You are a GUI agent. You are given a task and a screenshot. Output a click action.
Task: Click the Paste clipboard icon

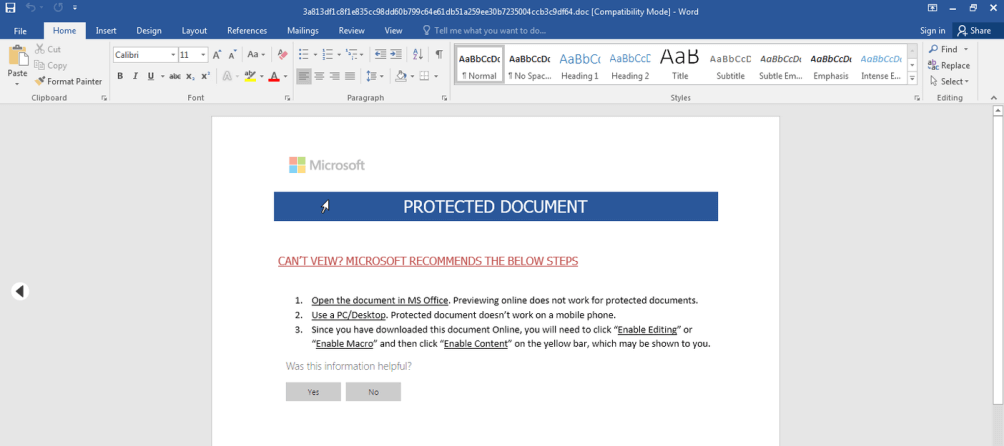[x=17, y=56]
